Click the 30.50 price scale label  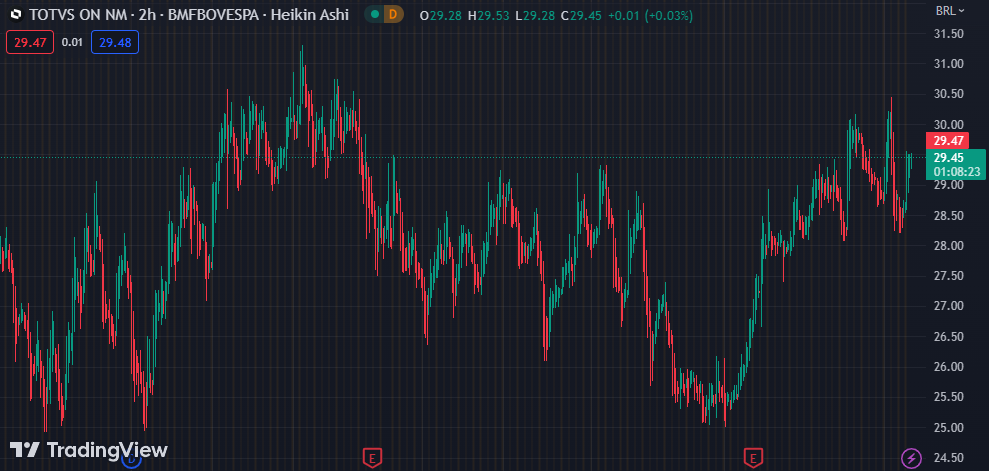coord(949,94)
